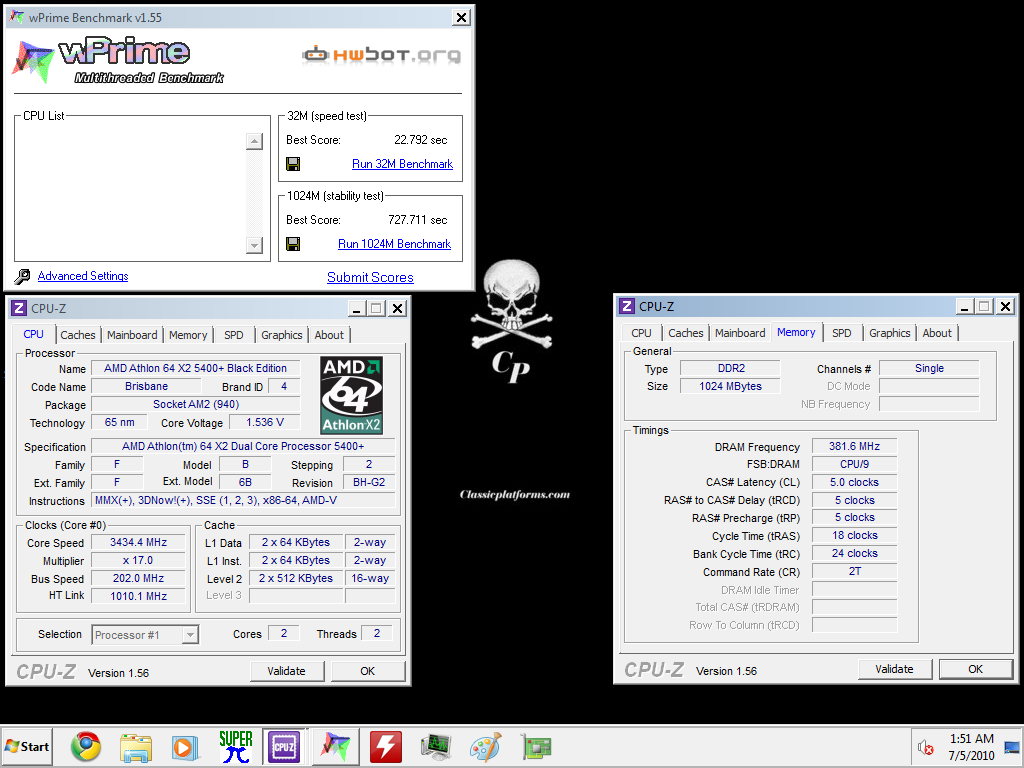
Task: Click the AMD Athlon X2 processor logo
Action: [x=351, y=395]
